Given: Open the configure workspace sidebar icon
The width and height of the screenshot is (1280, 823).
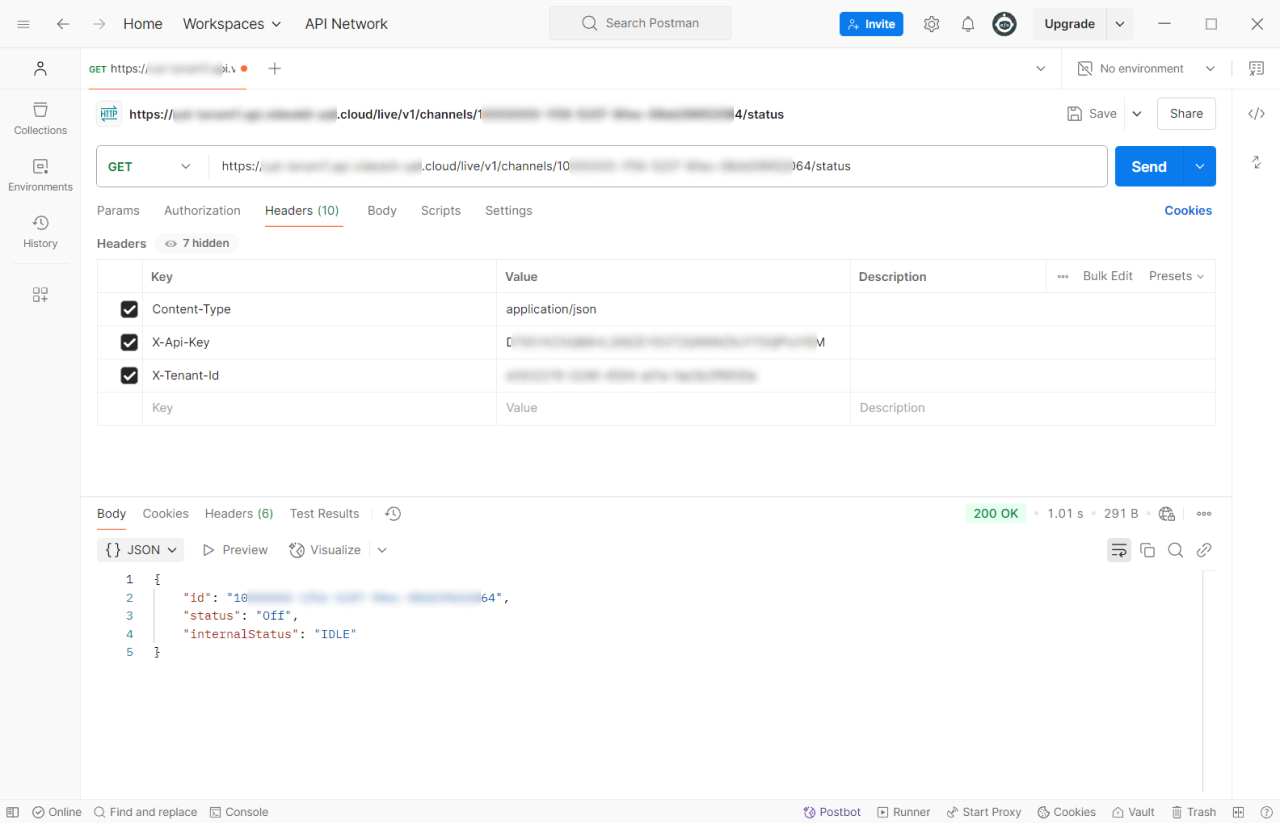Looking at the screenshot, I should 40,295.
